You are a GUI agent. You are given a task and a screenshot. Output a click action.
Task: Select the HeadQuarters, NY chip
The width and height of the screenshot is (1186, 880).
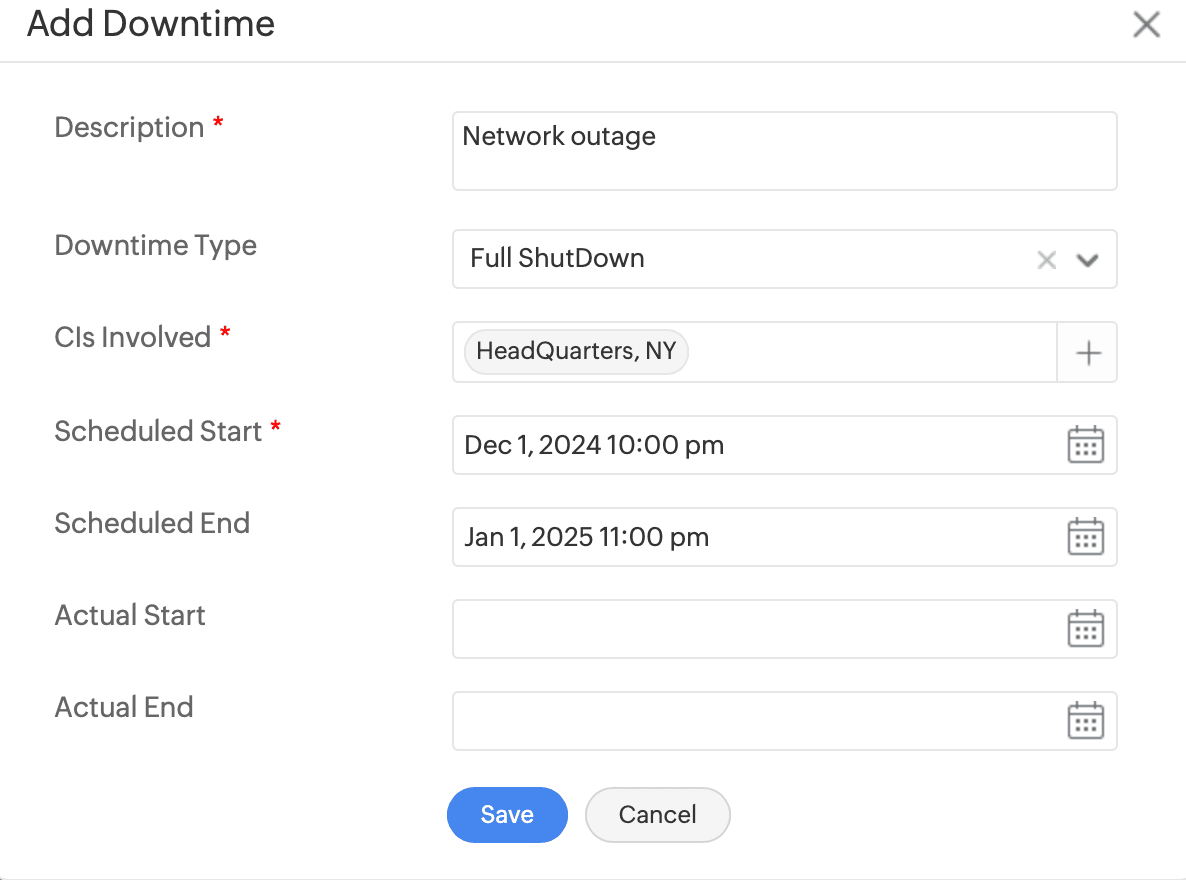pos(576,352)
